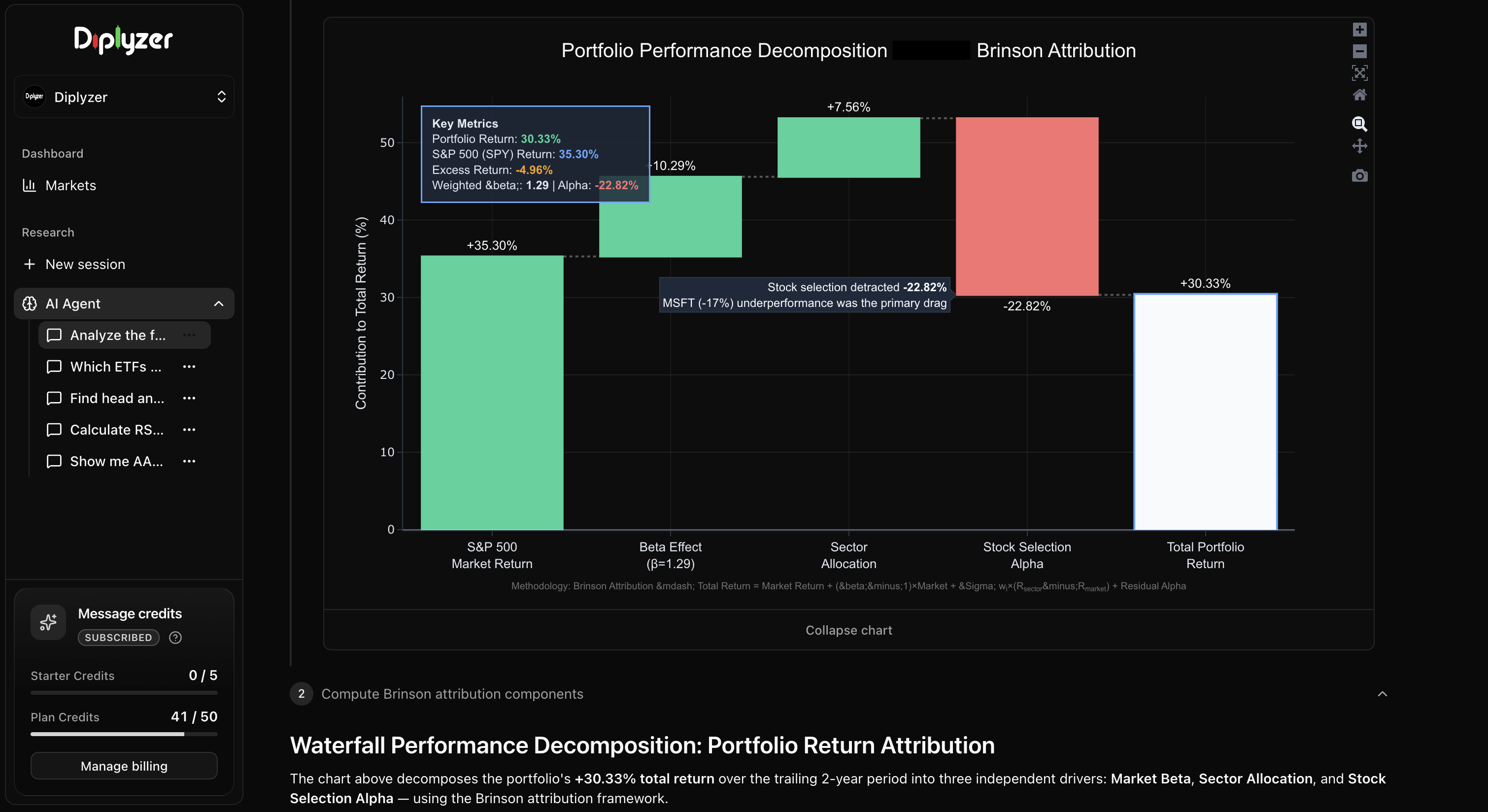Click the 'Research' section label
The image size is (1488, 812).
tap(48, 232)
